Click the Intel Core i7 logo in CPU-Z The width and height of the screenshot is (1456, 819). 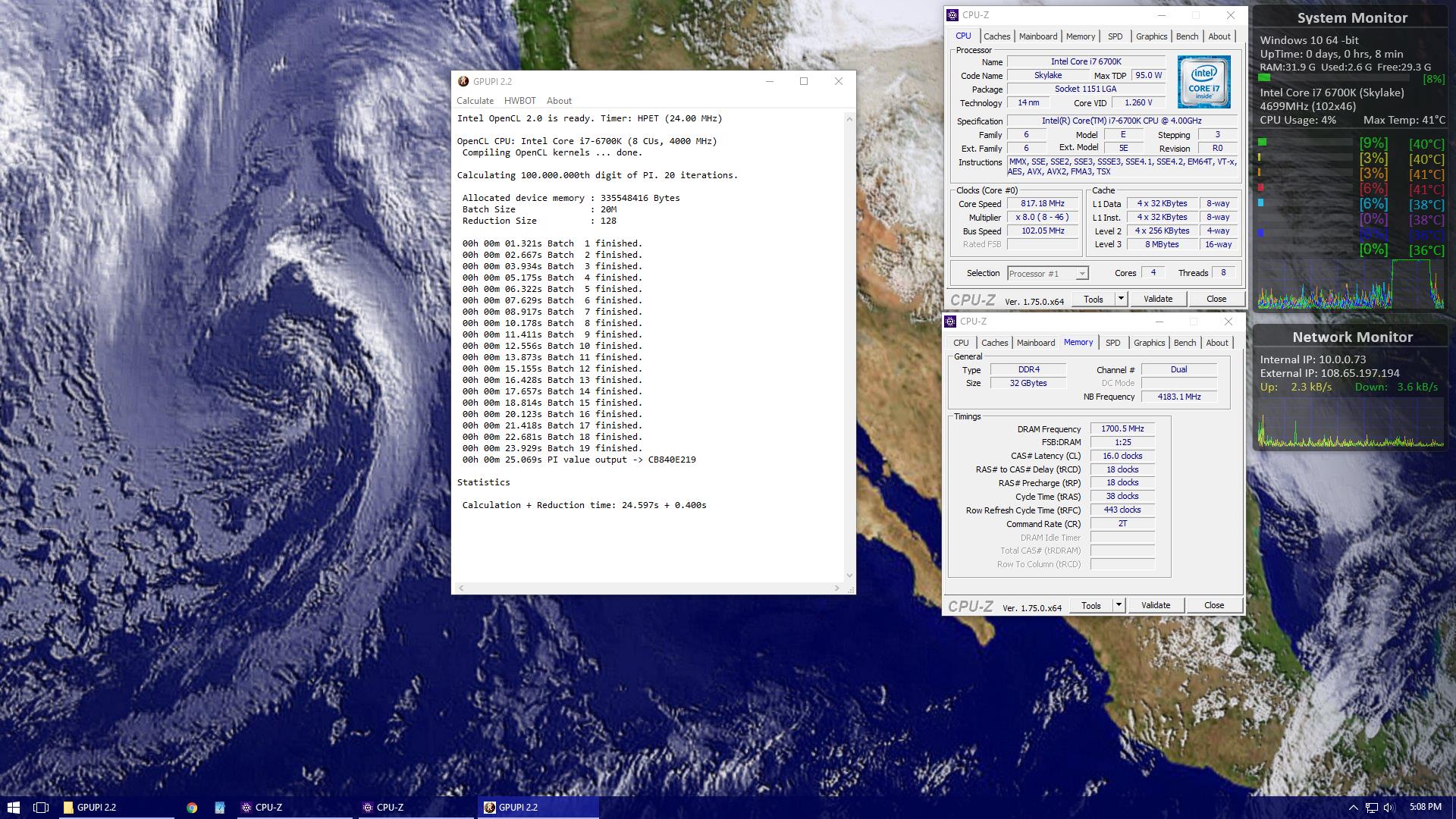(x=1204, y=82)
